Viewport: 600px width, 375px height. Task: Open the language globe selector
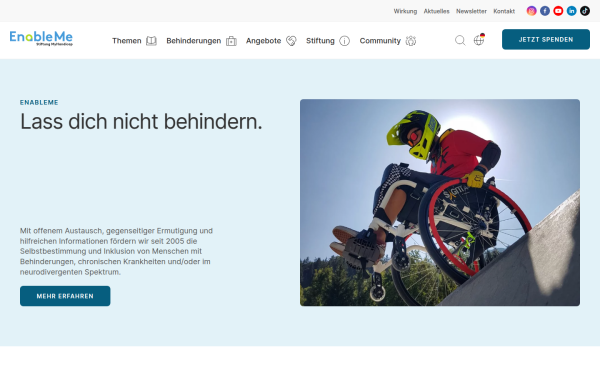[479, 39]
